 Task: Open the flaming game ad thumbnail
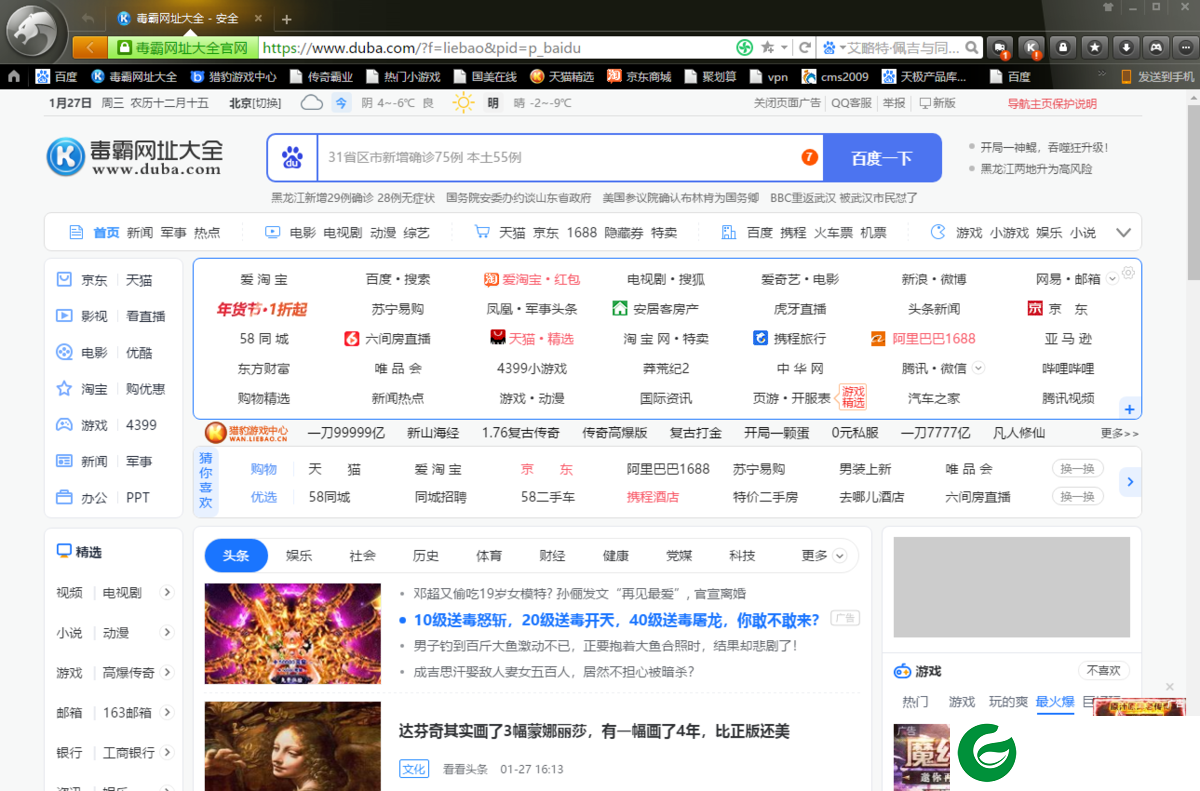(x=293, y=634)
